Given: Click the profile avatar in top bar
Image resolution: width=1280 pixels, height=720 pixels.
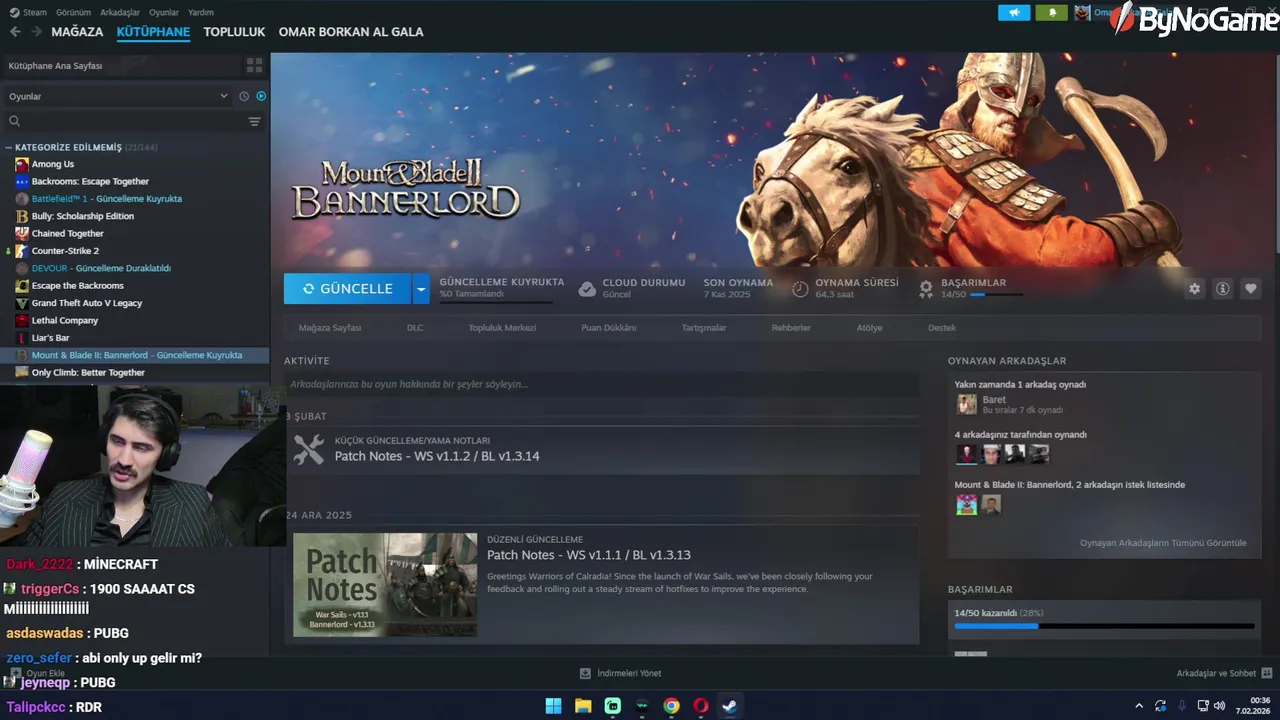Looking at the screenshot, I should point(1082,13).
